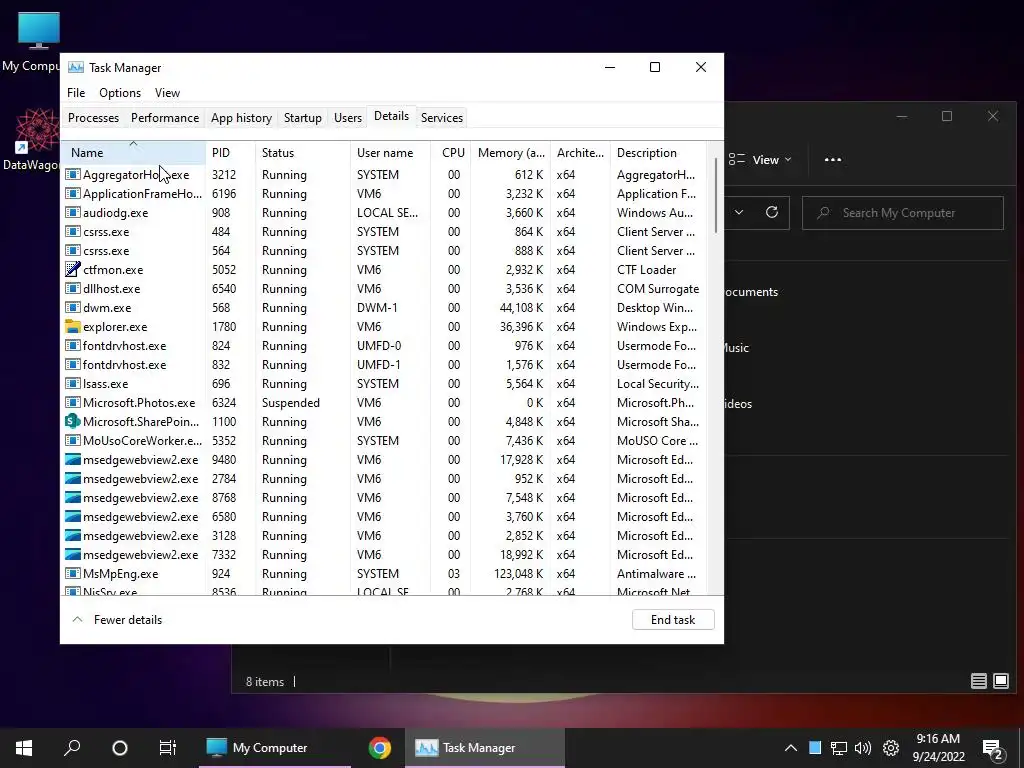Open taskbar search magnifier

(x=72, y=748)
